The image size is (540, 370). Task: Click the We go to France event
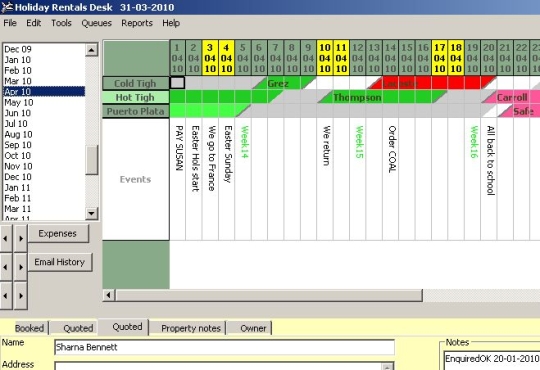click(211, 158)
